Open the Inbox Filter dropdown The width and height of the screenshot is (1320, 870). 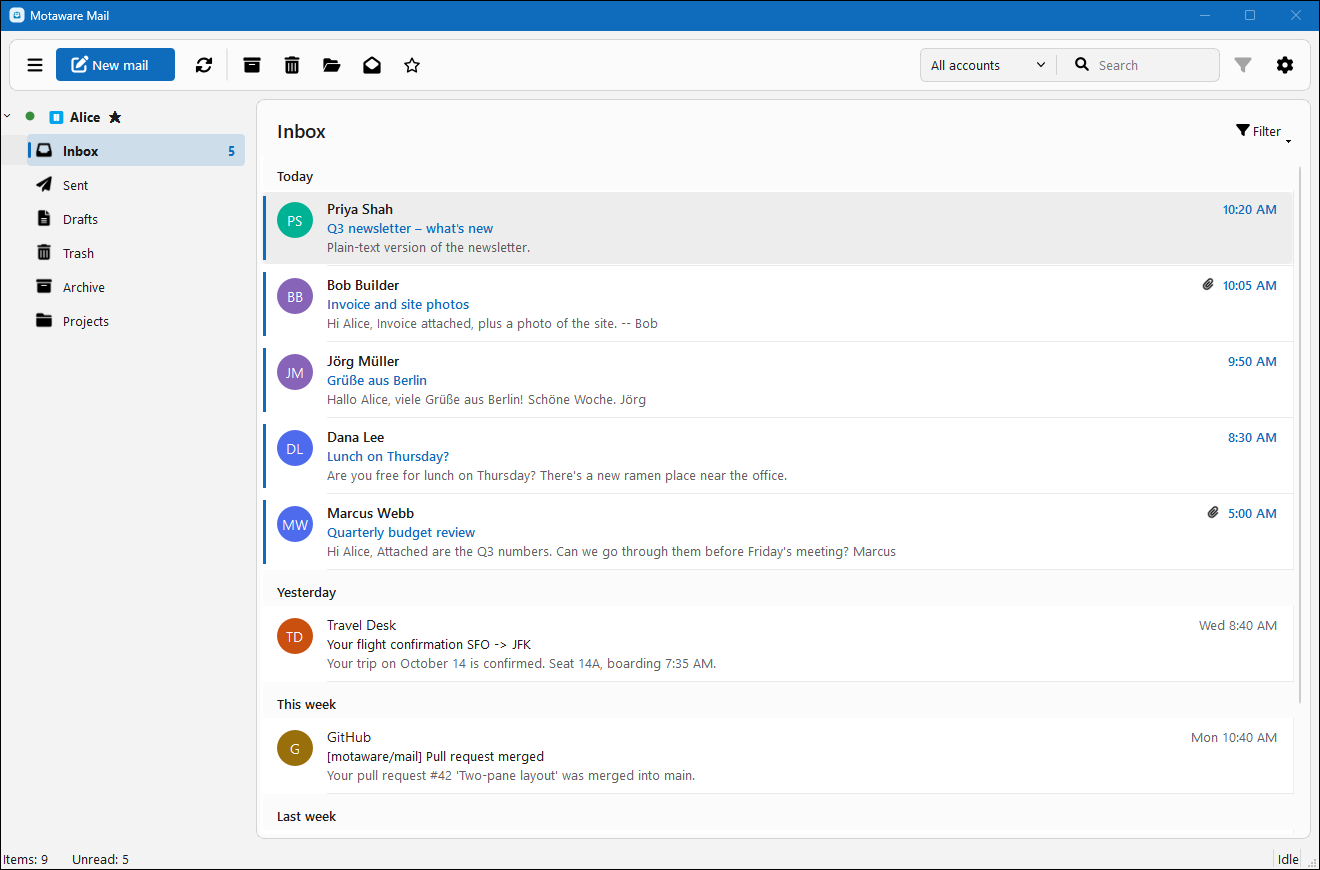1263,131
